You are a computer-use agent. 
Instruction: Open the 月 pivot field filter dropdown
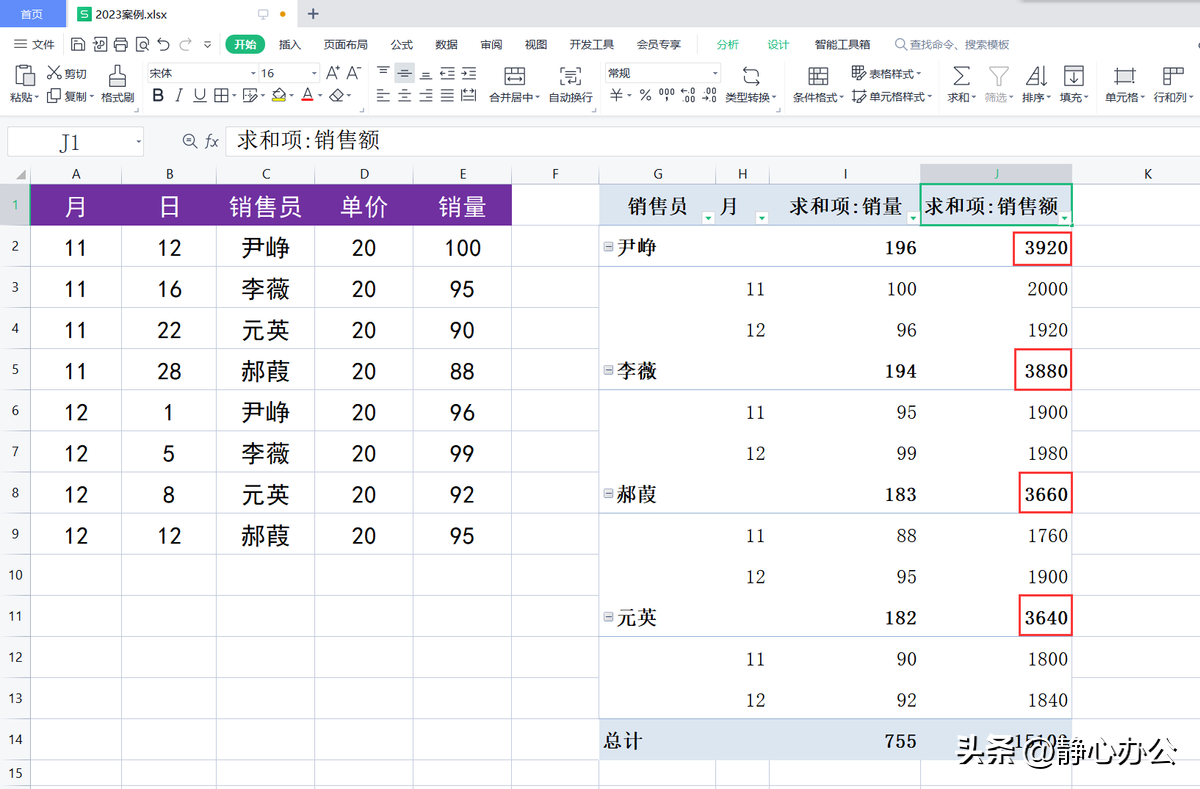762,217
